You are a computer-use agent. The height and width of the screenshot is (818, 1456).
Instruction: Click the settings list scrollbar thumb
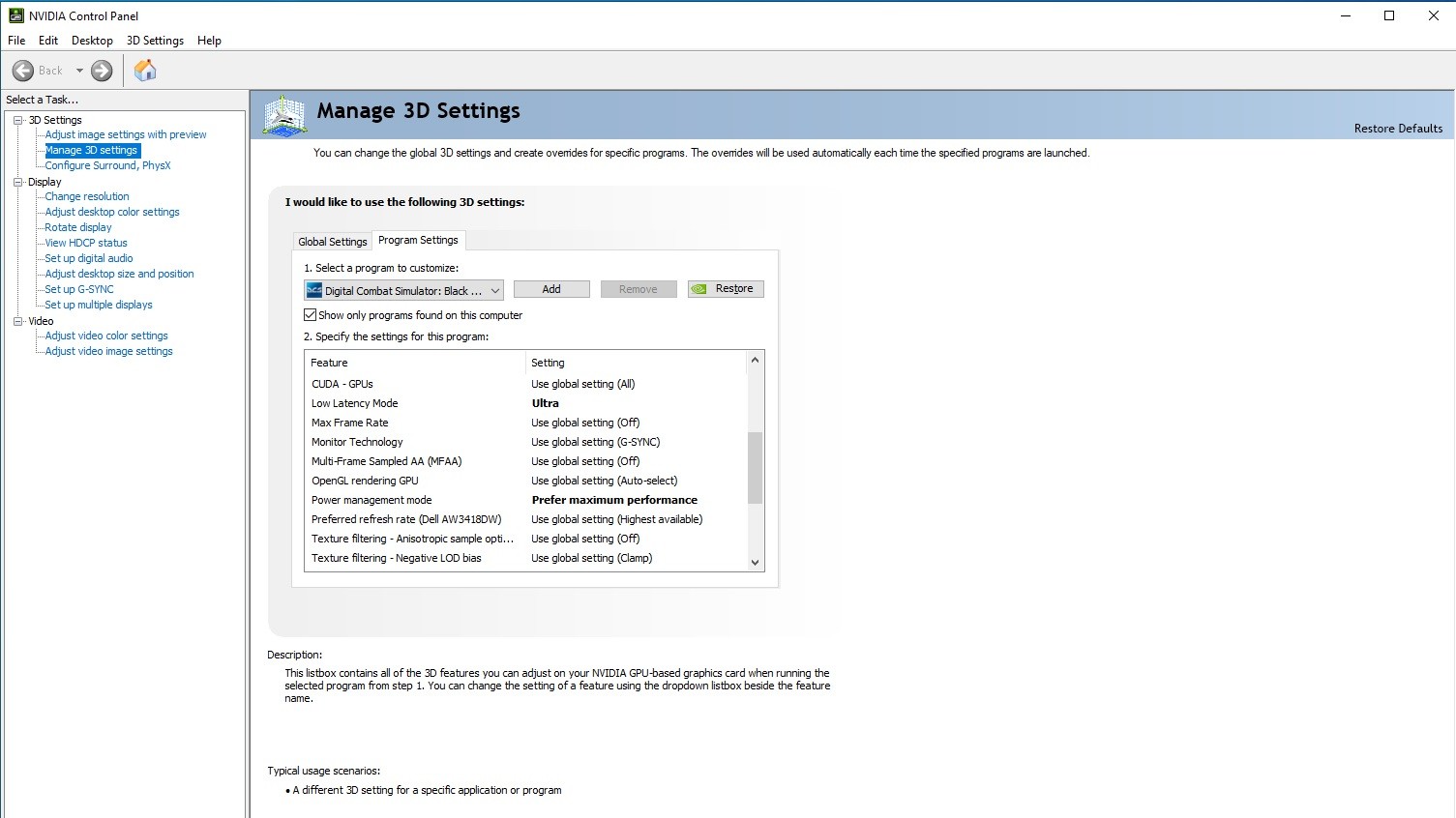(756, 468)
